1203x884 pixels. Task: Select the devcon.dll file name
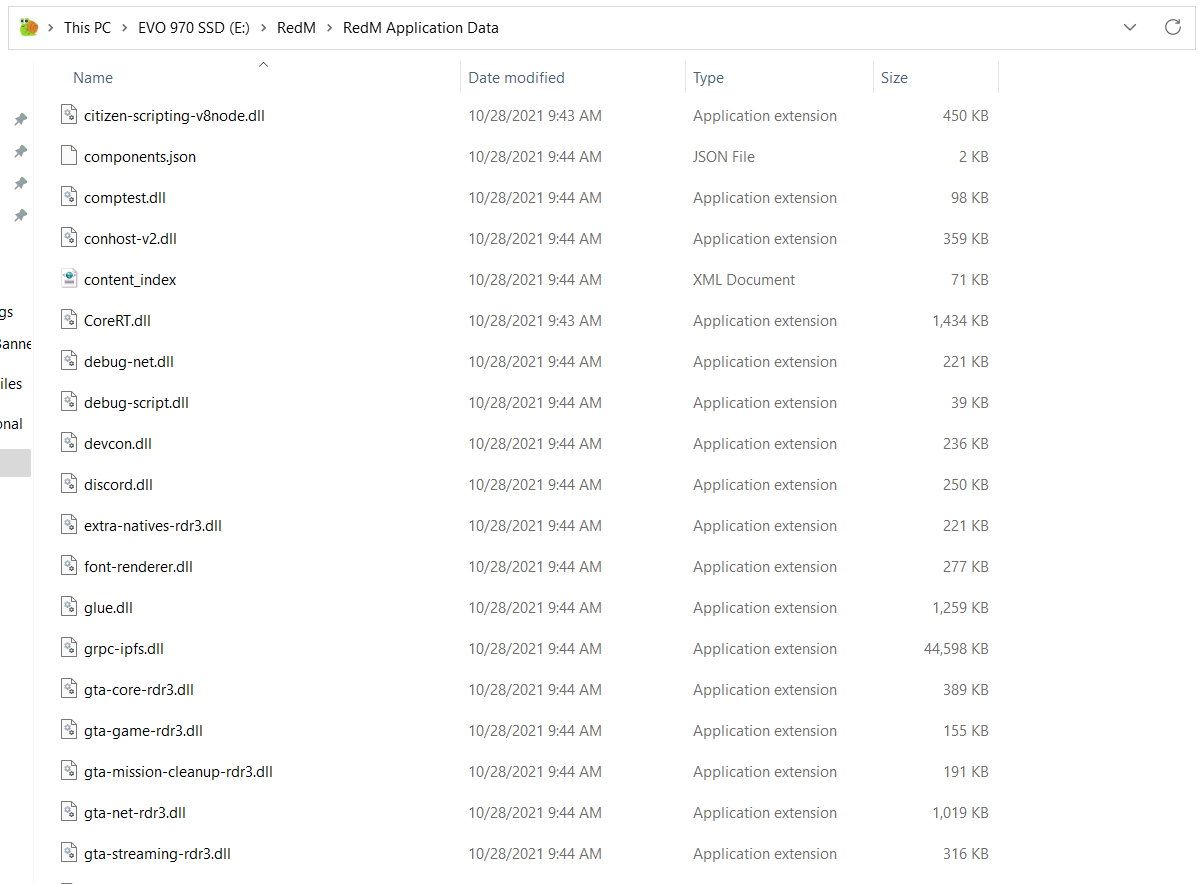118,443
